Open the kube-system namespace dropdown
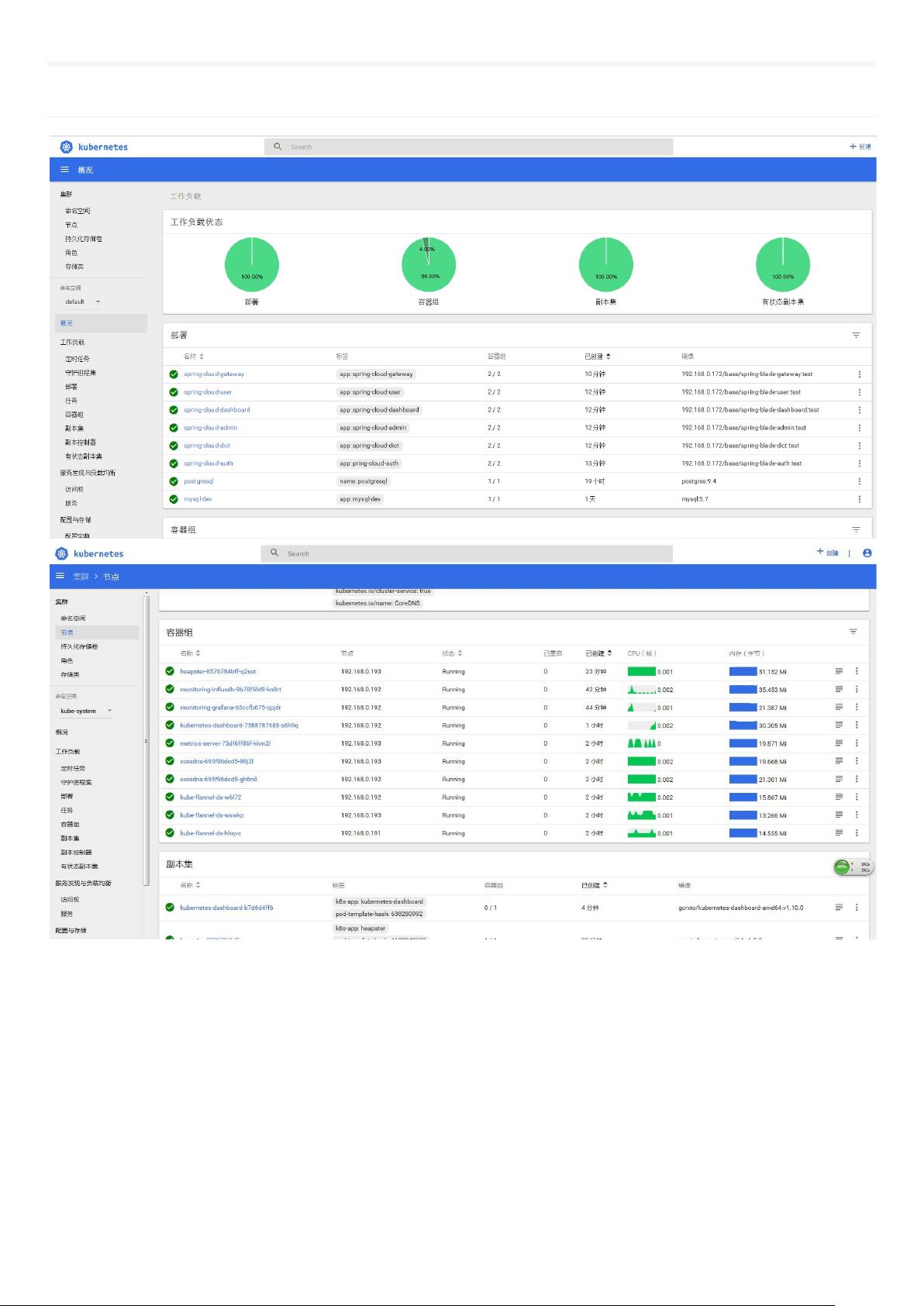924x1306 pixels. 86,711
